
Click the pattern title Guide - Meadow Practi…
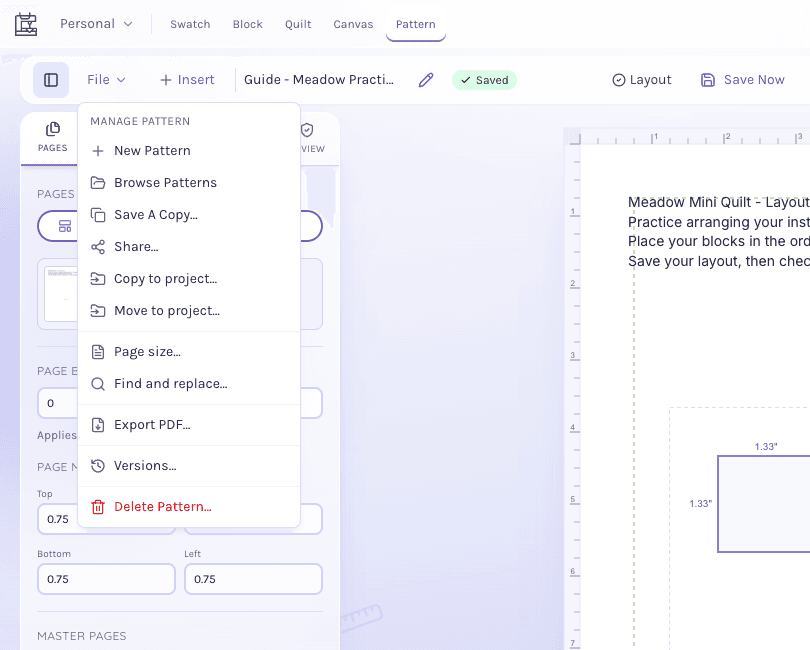tap(319, 80)
